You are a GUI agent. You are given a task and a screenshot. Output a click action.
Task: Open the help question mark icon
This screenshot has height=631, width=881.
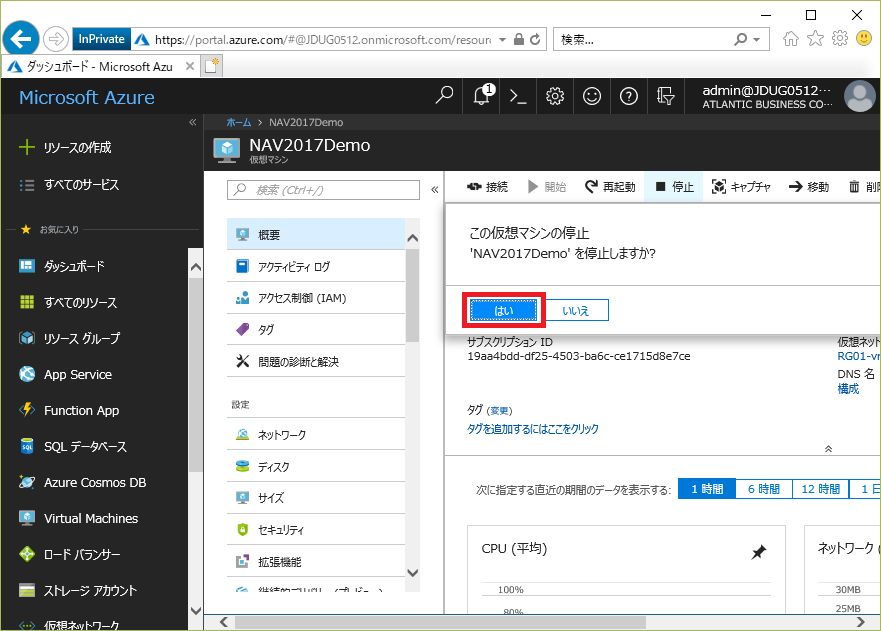tap(628, 96)
